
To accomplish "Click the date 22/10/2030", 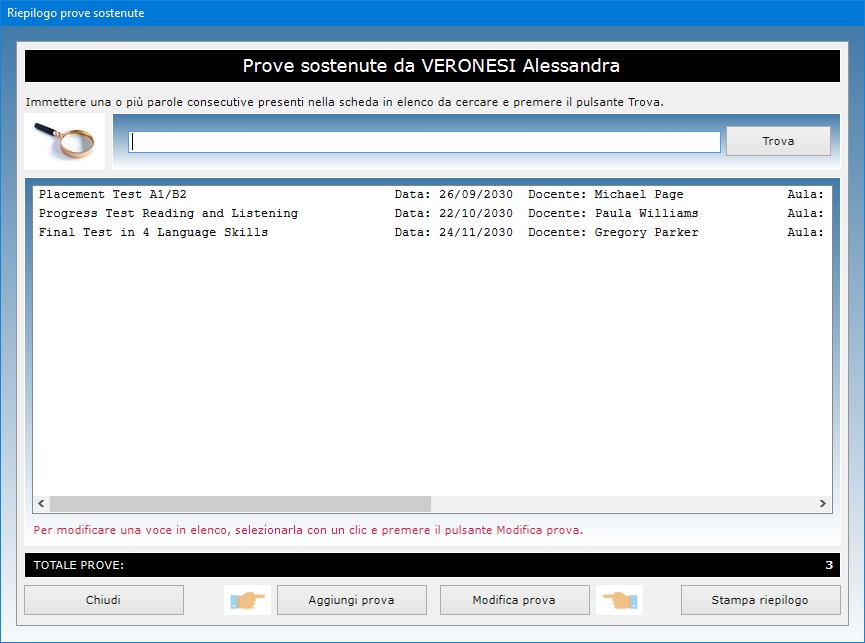I will (476, 213).
